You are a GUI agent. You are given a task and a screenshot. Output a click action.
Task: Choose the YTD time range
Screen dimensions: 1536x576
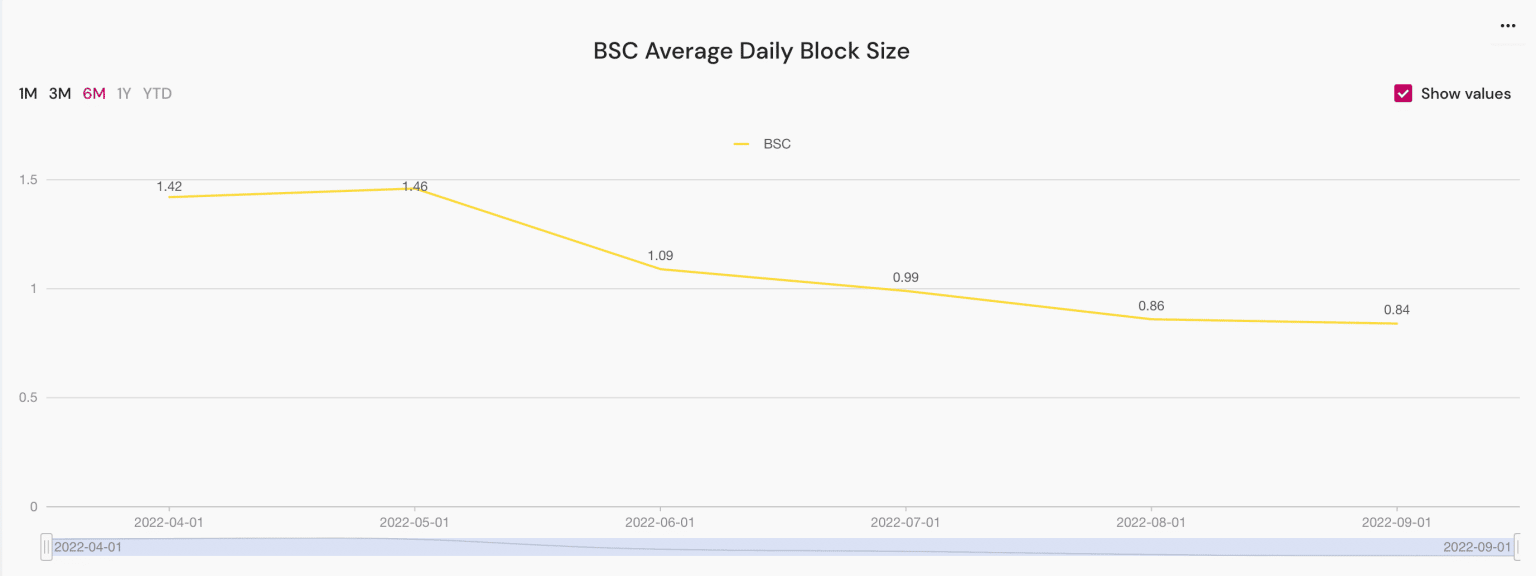pos(157,94)
